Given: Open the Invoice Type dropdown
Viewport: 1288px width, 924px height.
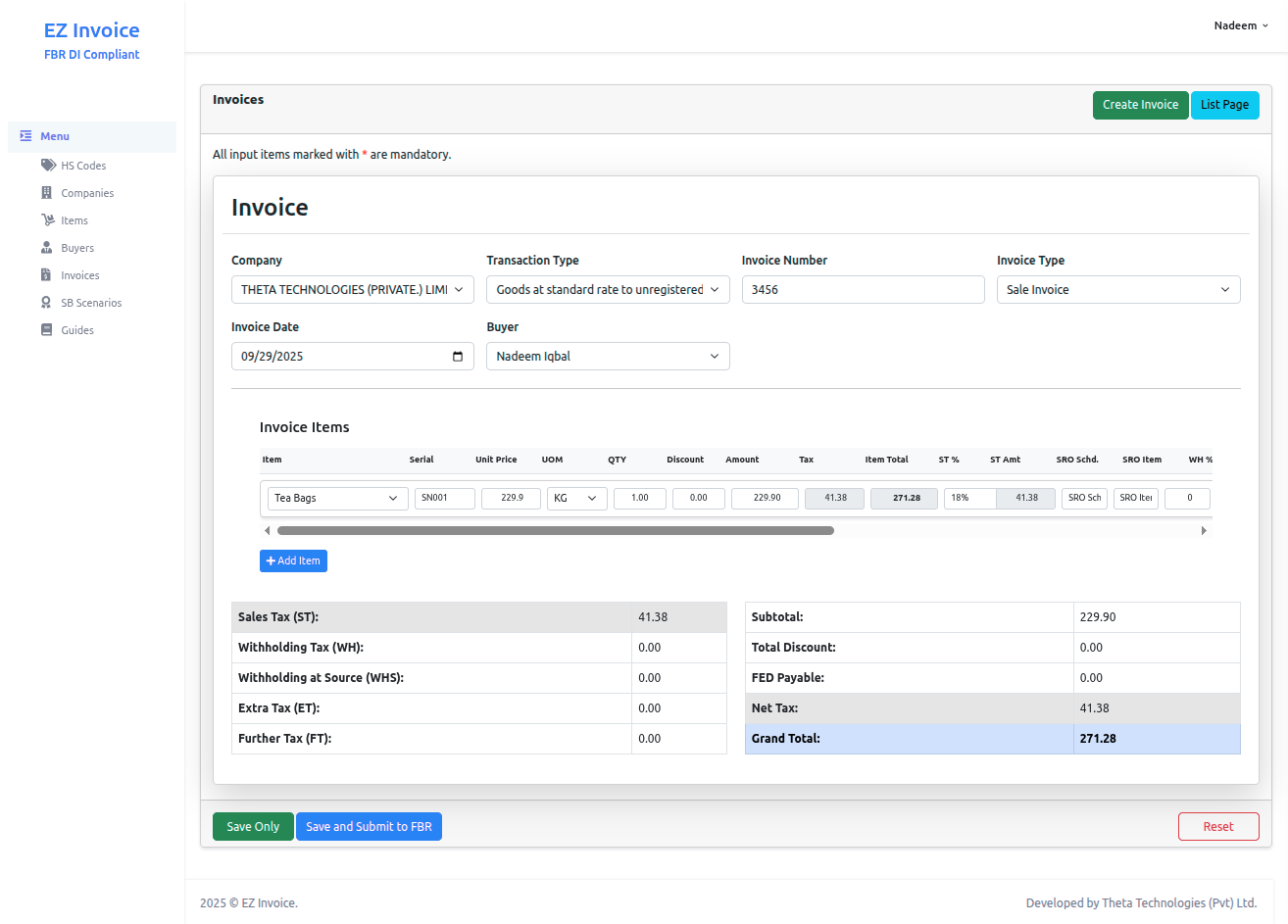Looking at the screenshot, I should click(x=1118, y=289).
